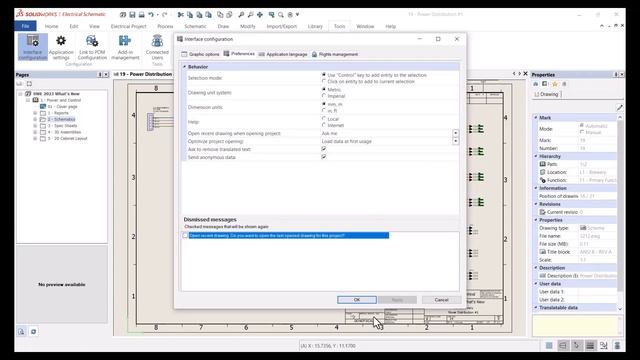This screenshot has width=640, height=360.
Task: Select 'Click on entity to add' option
Action: coord(324,82)
